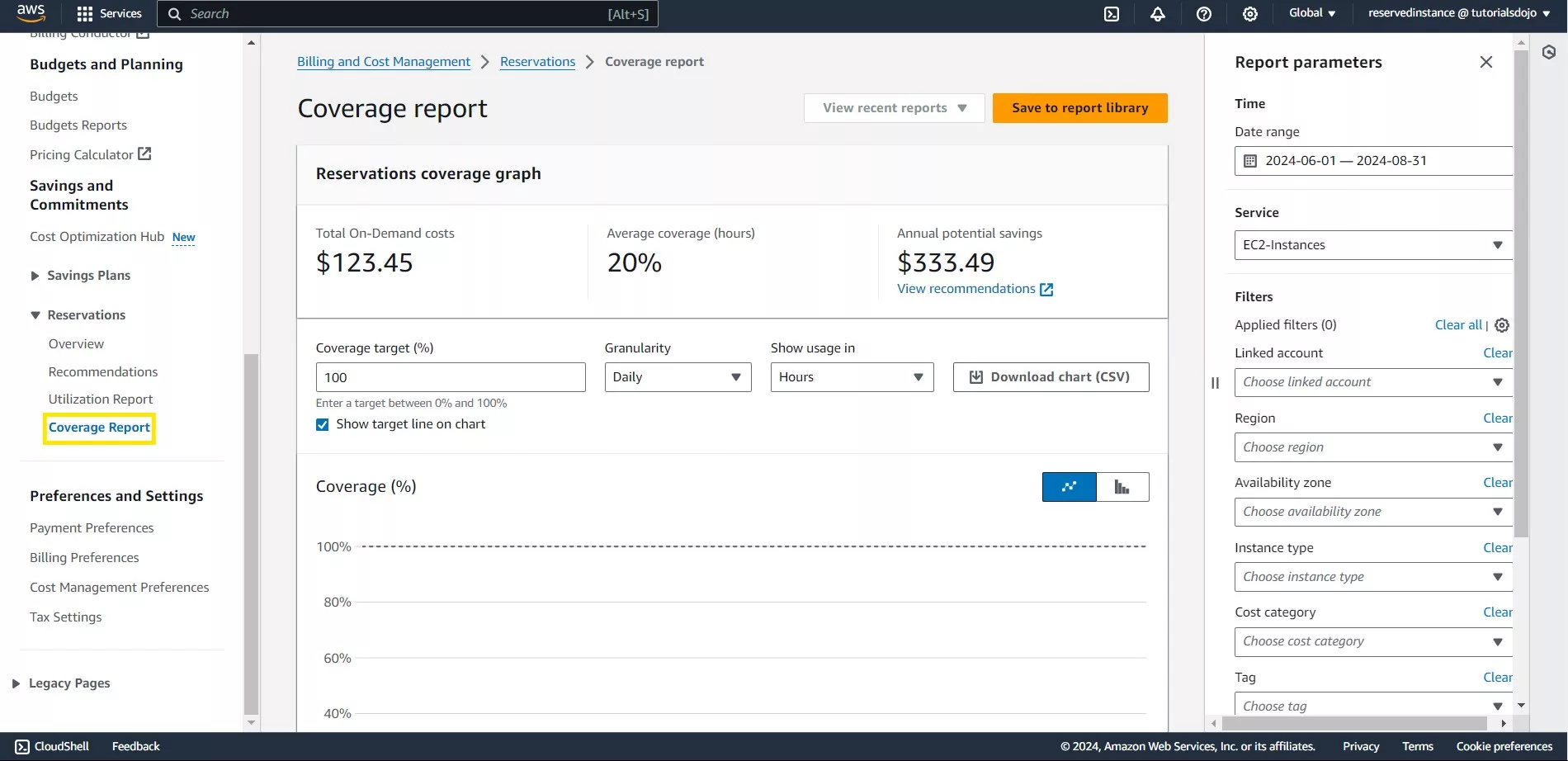Open Billing Preferences
This screenshot has height=761, width=1568.
(84, 558)
